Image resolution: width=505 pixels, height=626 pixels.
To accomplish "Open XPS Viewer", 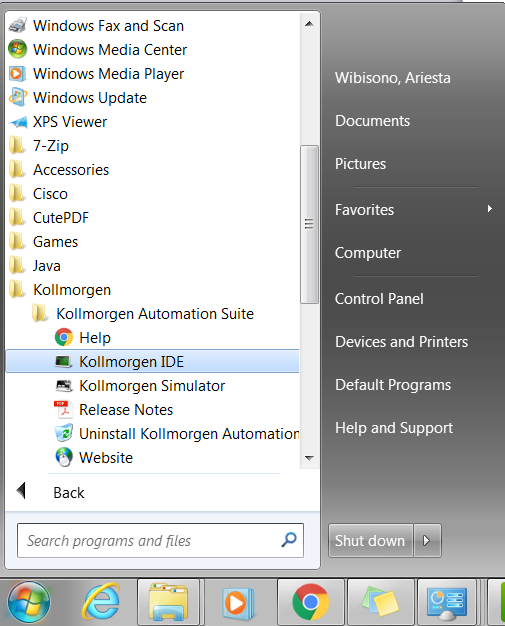I will tap(152, 122).
